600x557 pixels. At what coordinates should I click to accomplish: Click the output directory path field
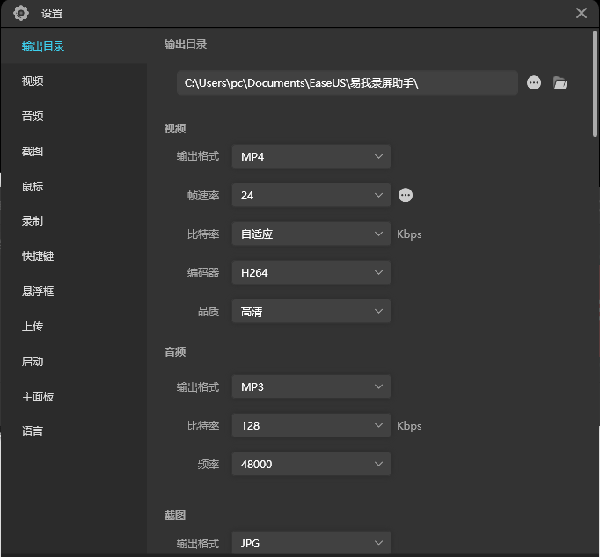pos(346,83)
